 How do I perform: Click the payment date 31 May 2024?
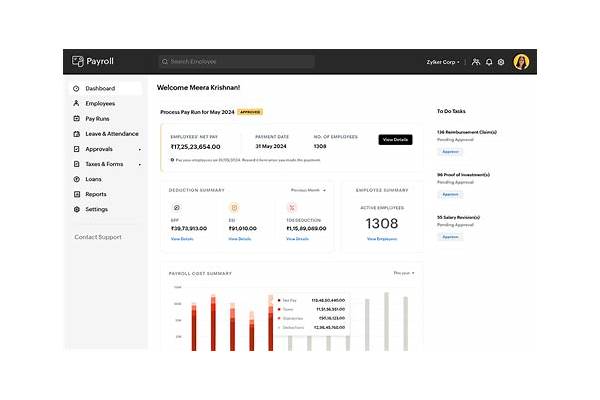click(x=271, y=146)
